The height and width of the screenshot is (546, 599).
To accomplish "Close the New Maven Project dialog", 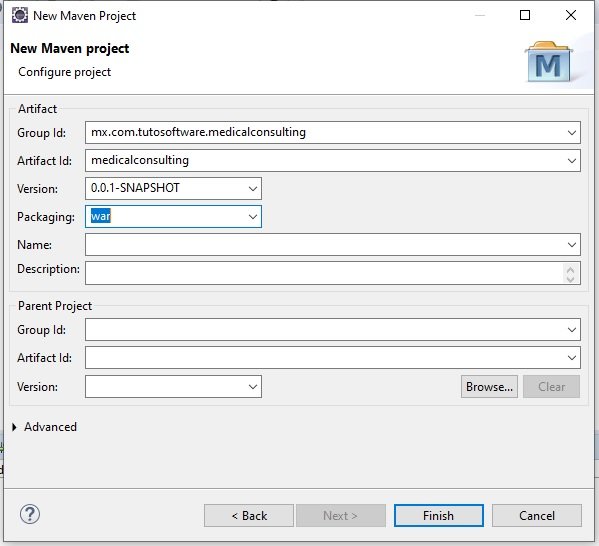I will point(571,15).
